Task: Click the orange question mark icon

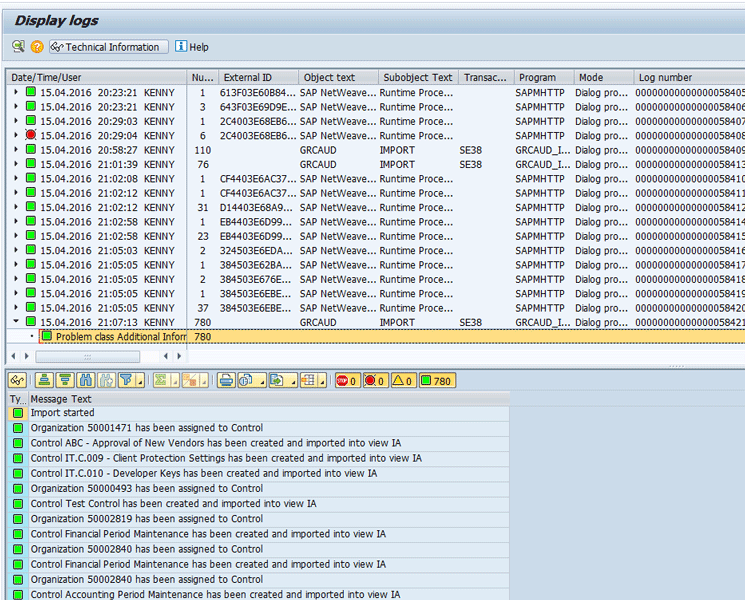Action: coord(37,47)
